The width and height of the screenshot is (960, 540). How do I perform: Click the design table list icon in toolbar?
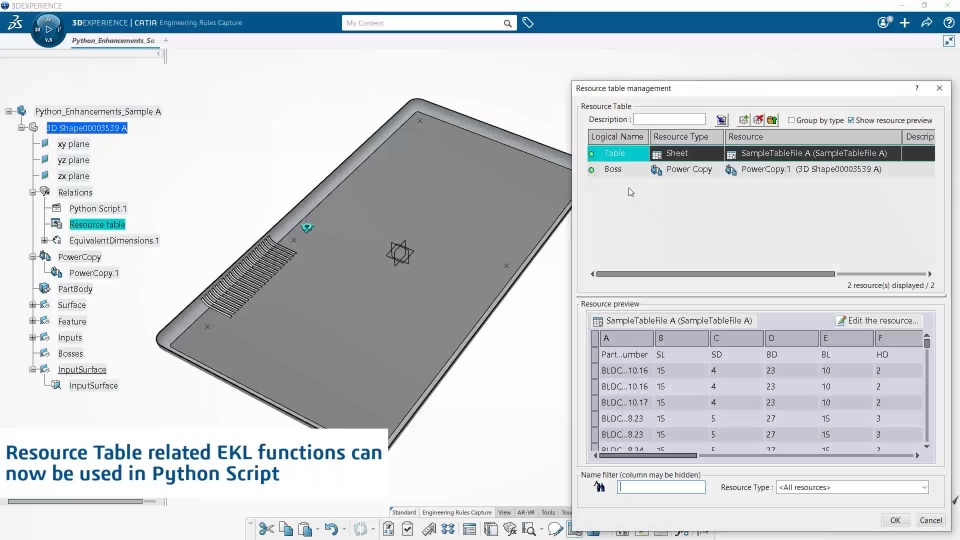[470, 529]
